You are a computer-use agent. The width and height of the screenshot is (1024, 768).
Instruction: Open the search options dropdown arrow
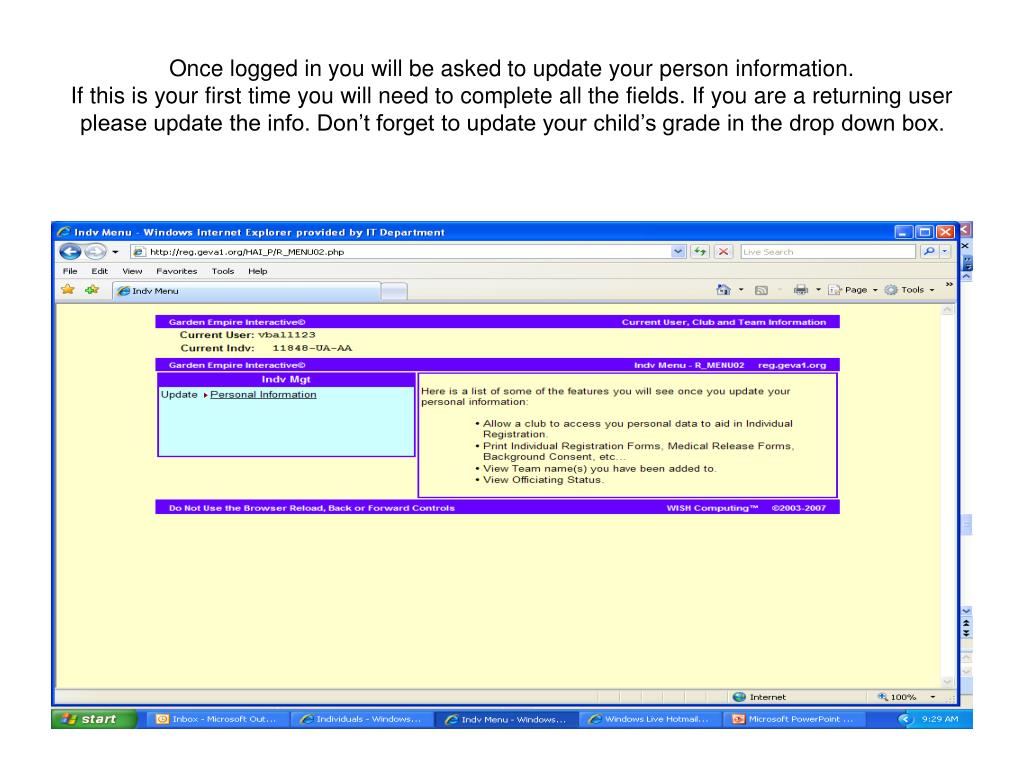click(x=945, y=251)
